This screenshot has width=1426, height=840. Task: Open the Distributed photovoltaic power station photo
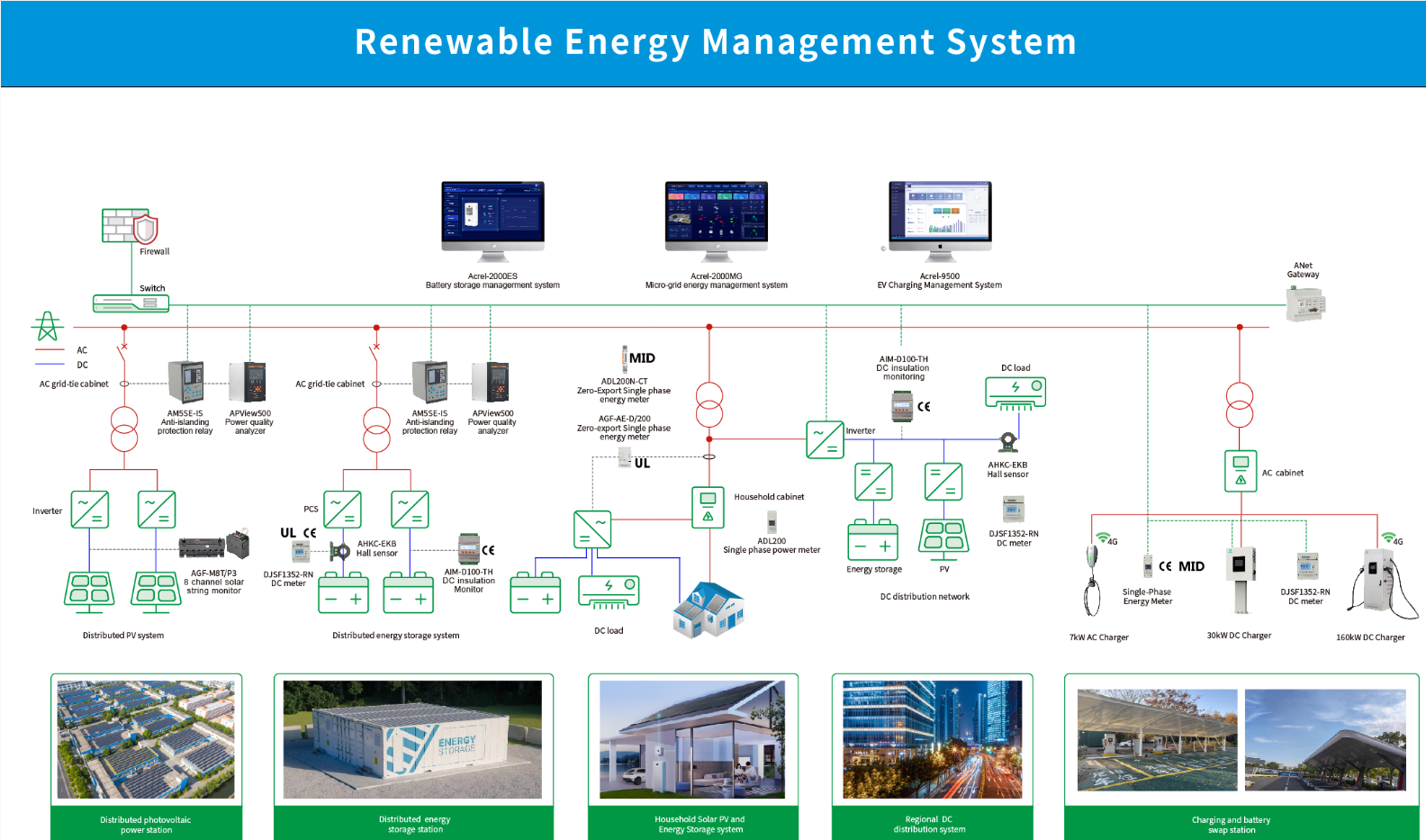coord(146,739)
